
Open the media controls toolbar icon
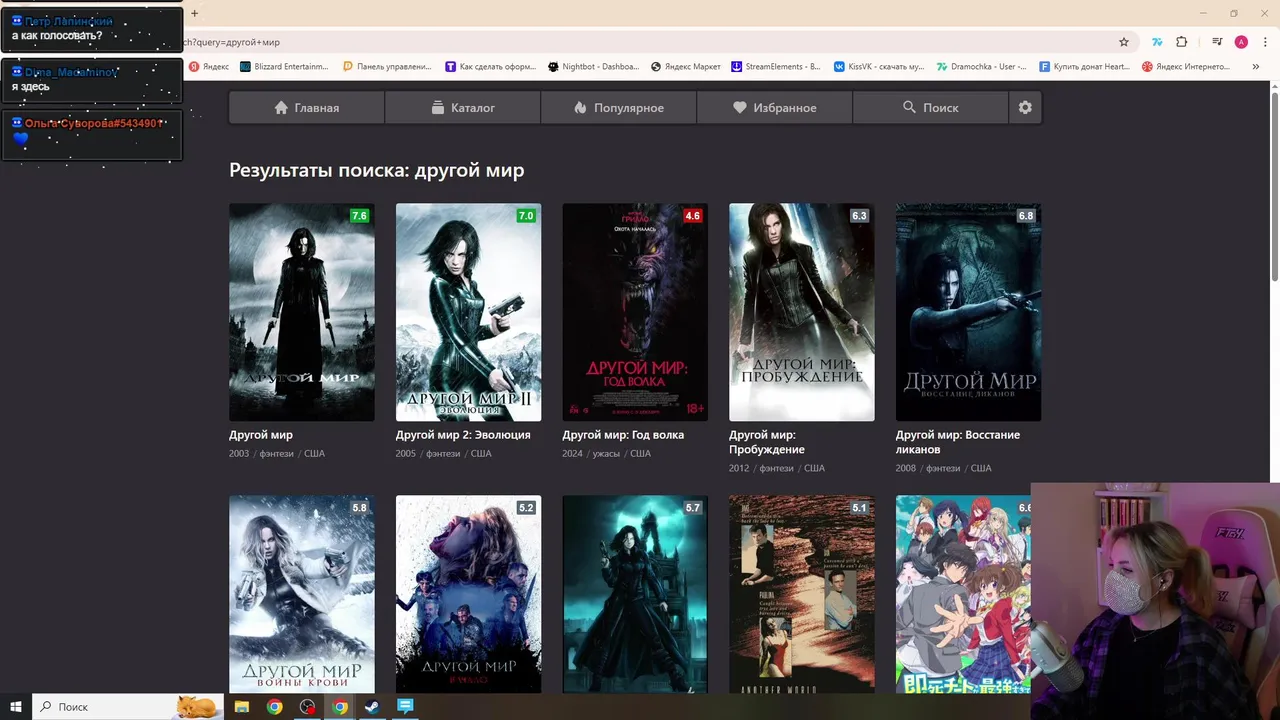click(1217, 42)
